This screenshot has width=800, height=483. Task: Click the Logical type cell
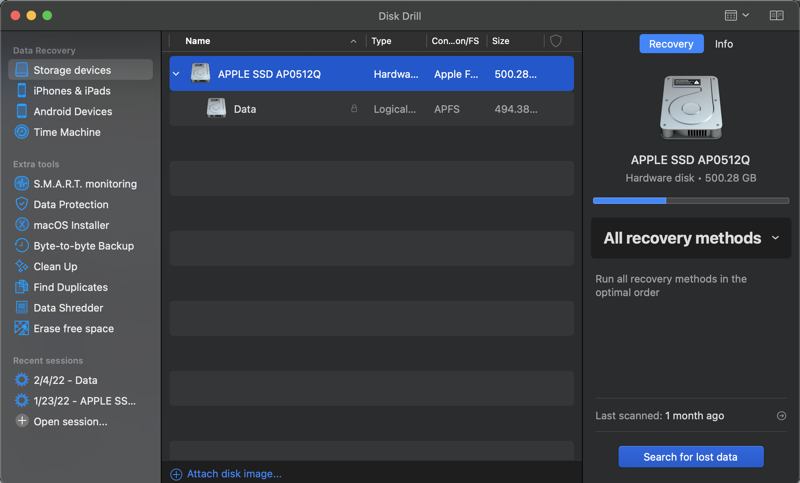click(x=394, y=109)
